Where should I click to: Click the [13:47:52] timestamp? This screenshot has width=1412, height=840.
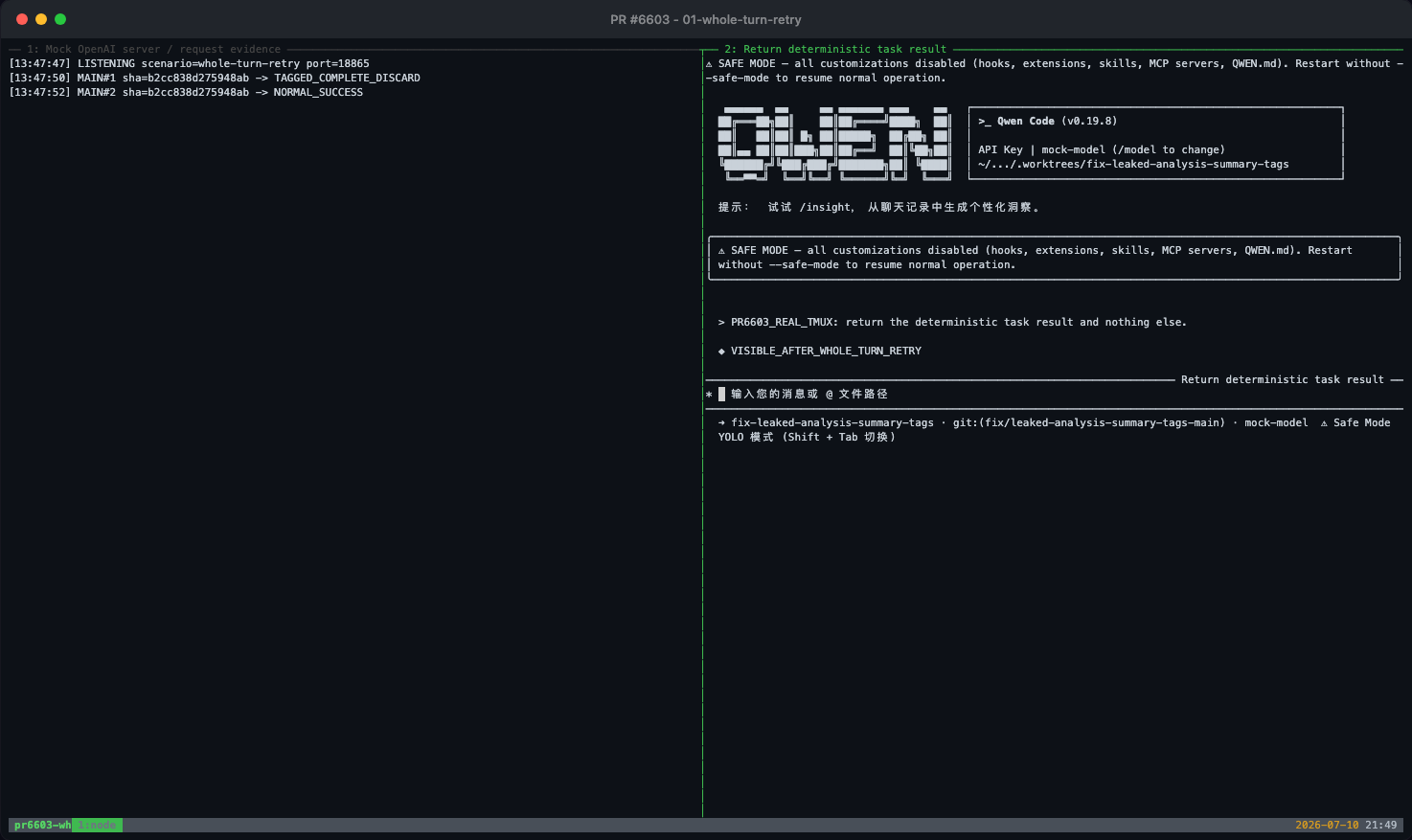(39, 92)
